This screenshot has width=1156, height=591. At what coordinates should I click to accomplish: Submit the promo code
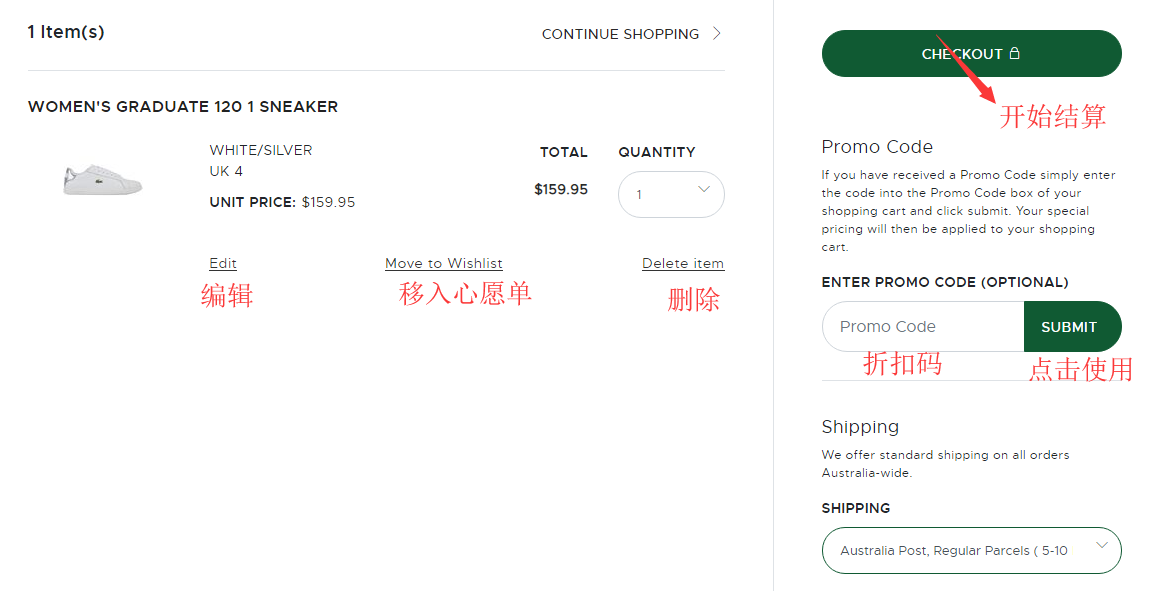[x=1069, y=327]
